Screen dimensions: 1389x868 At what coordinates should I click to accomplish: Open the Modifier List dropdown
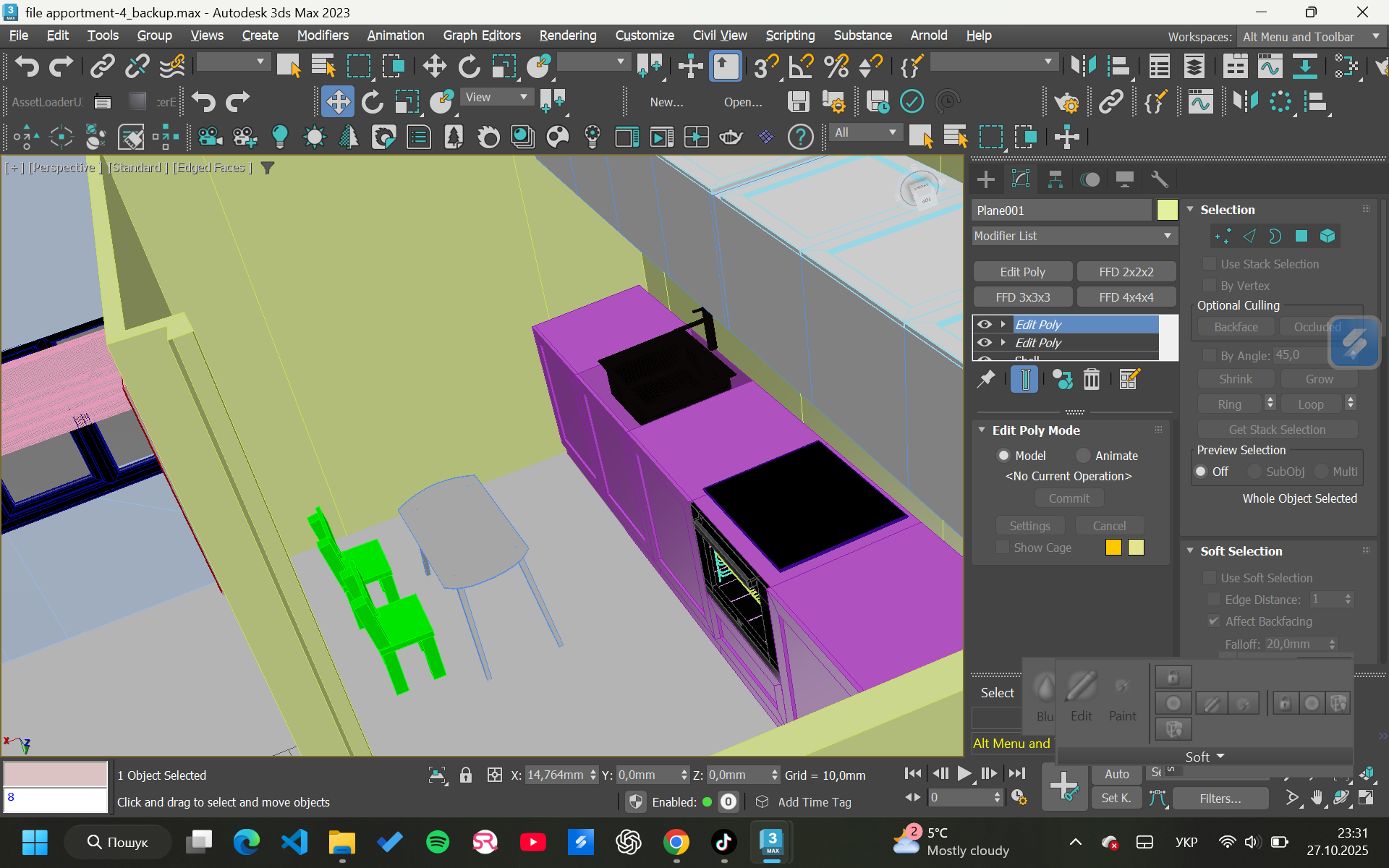pyautogui.click(x=1074, y=236)
